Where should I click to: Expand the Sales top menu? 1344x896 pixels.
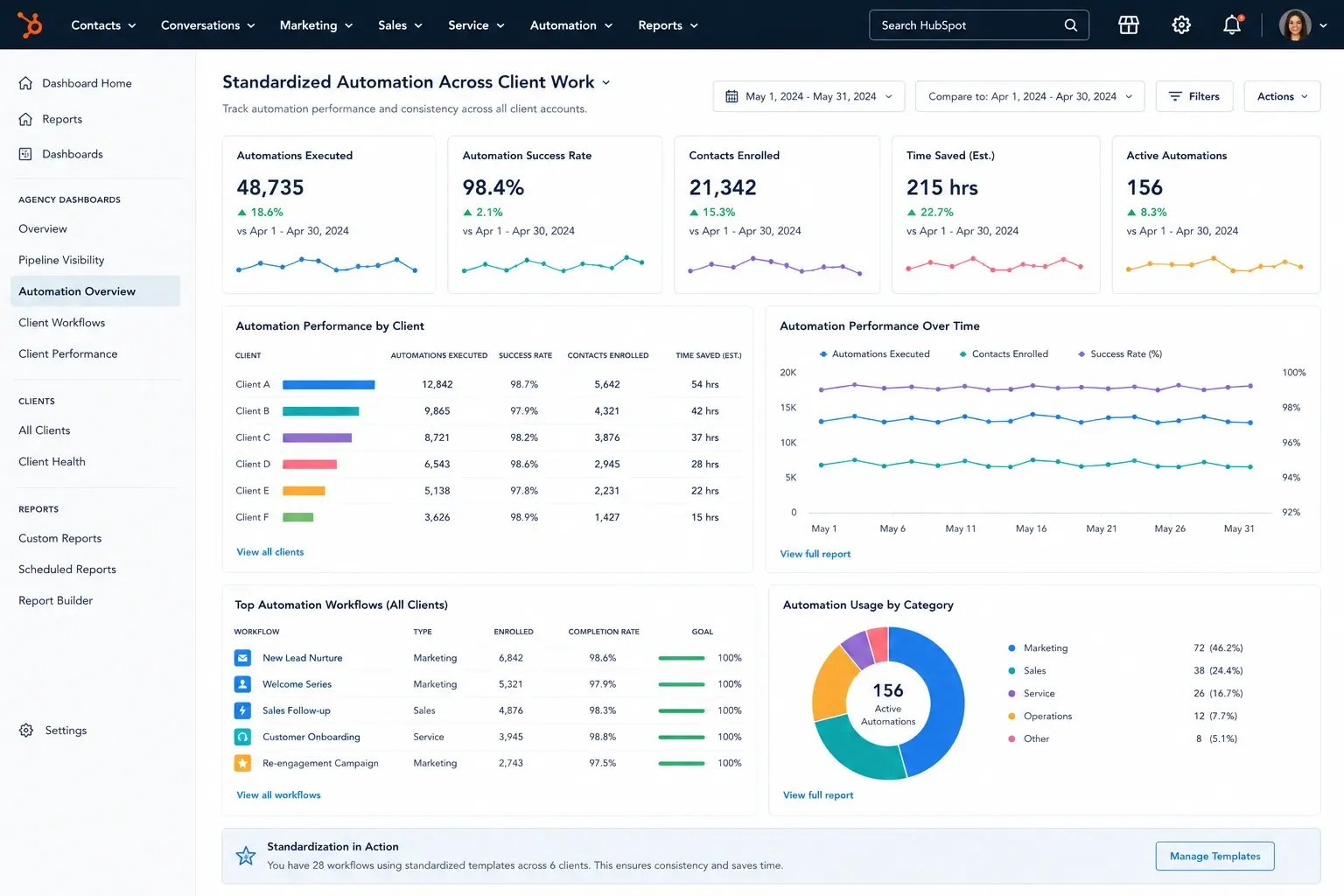pyautogui.click(x=400, y=25)
